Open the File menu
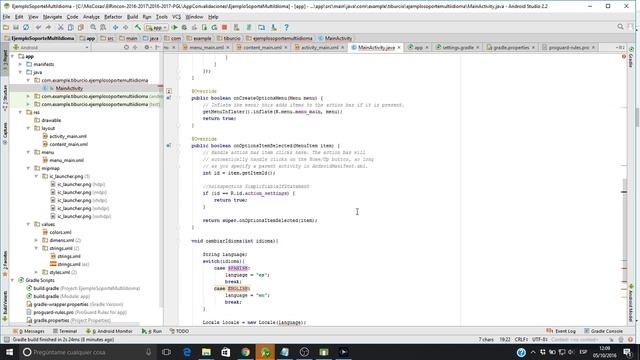The height and width of the screenshot is (360, 640). (6, 17)
